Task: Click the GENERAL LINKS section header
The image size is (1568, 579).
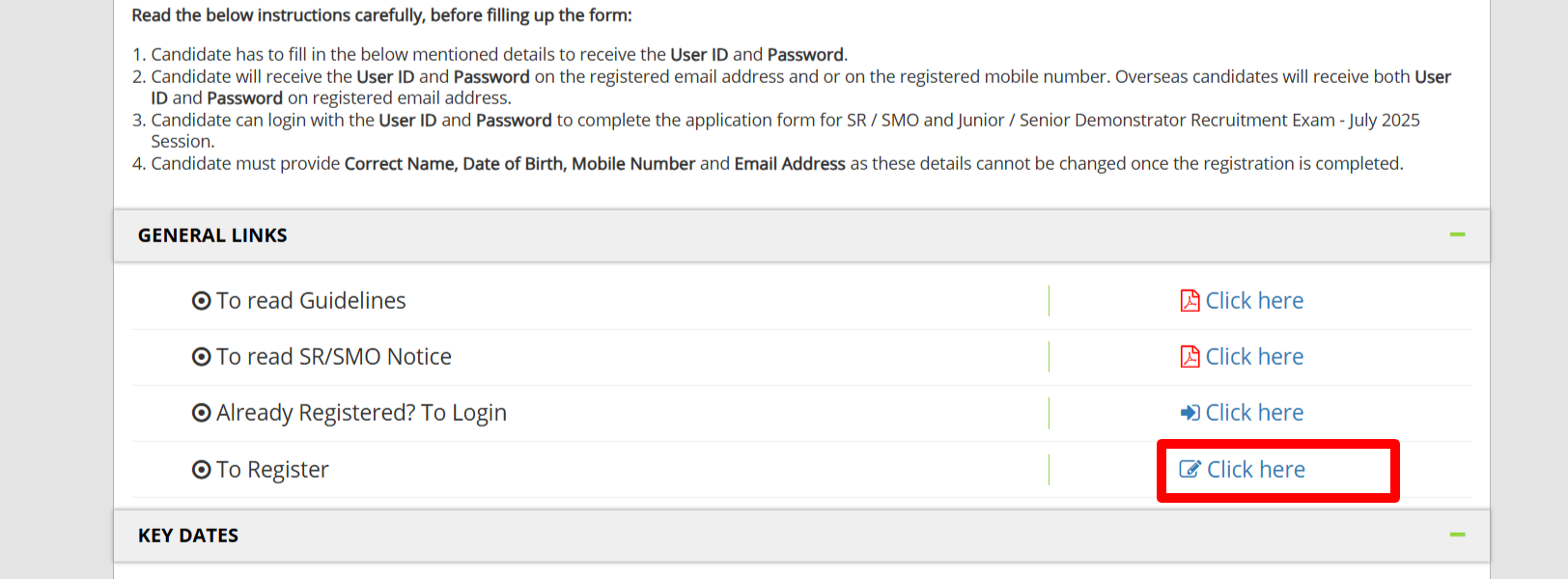Action: tap(211, 234)
